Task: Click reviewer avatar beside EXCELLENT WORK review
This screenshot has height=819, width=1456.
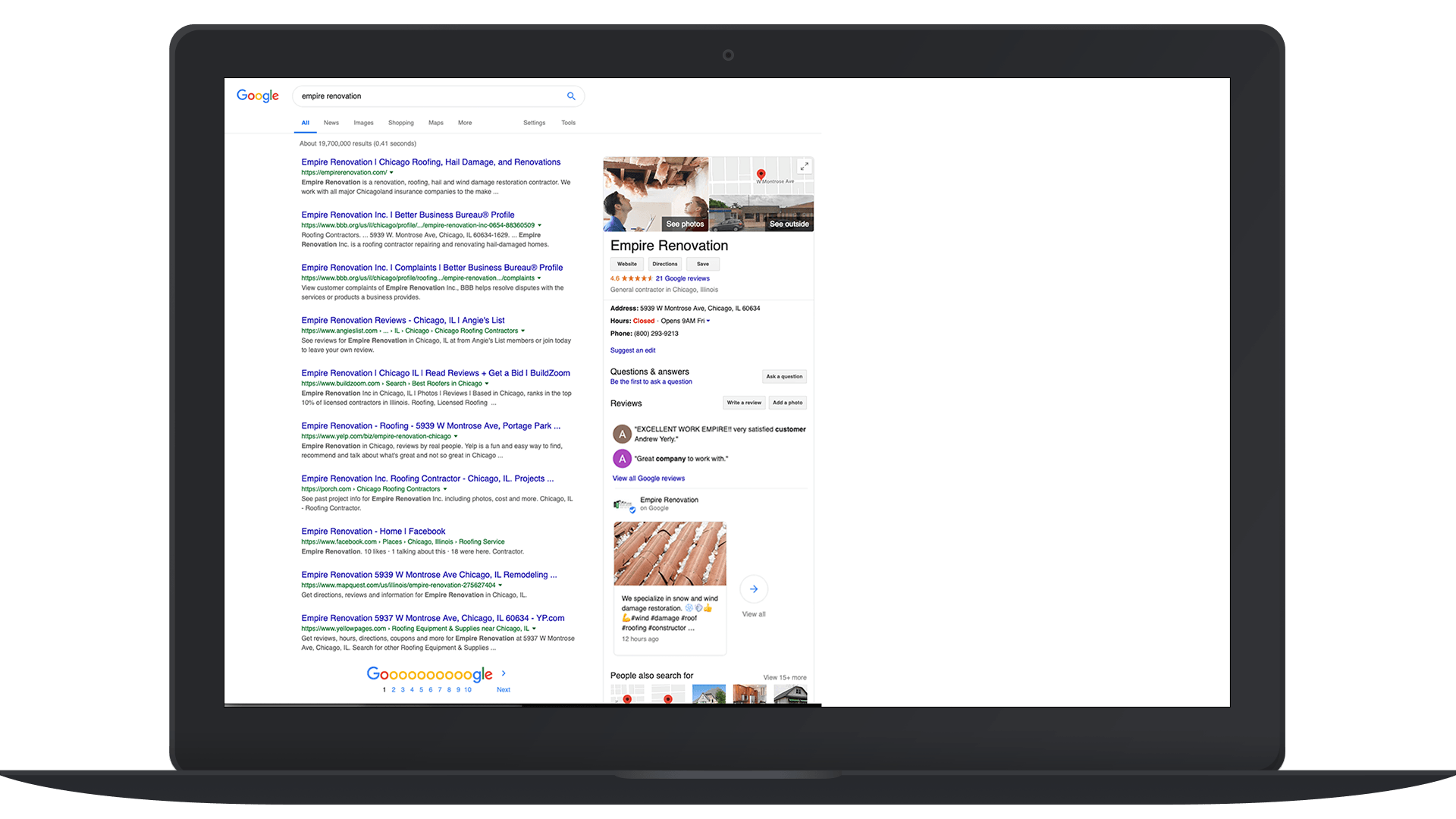Action: point(622,434)
